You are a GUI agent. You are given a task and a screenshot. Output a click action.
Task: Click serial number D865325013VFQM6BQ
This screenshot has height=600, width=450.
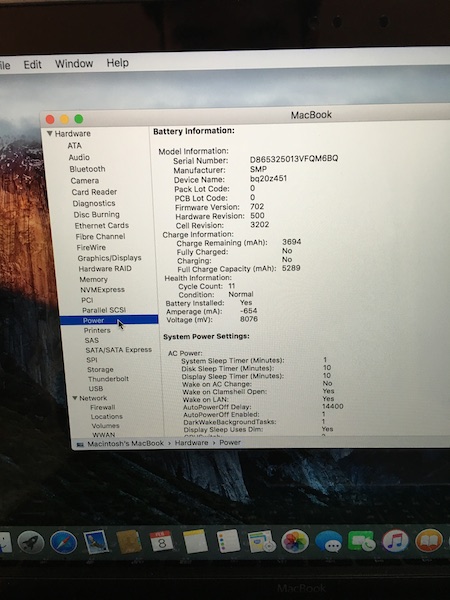tap(294, 158)
